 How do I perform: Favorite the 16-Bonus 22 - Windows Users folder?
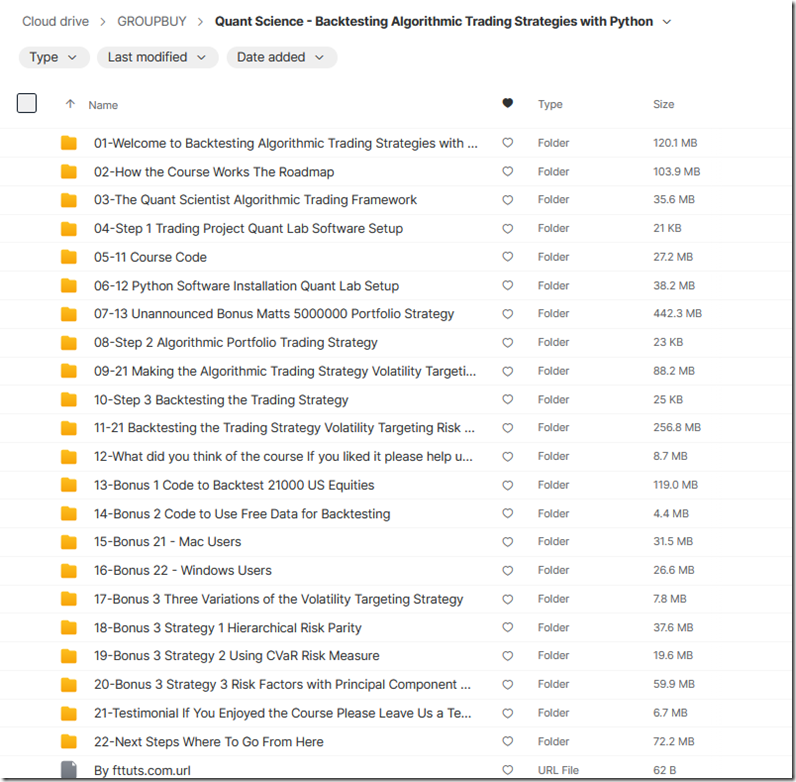(508, 570)
